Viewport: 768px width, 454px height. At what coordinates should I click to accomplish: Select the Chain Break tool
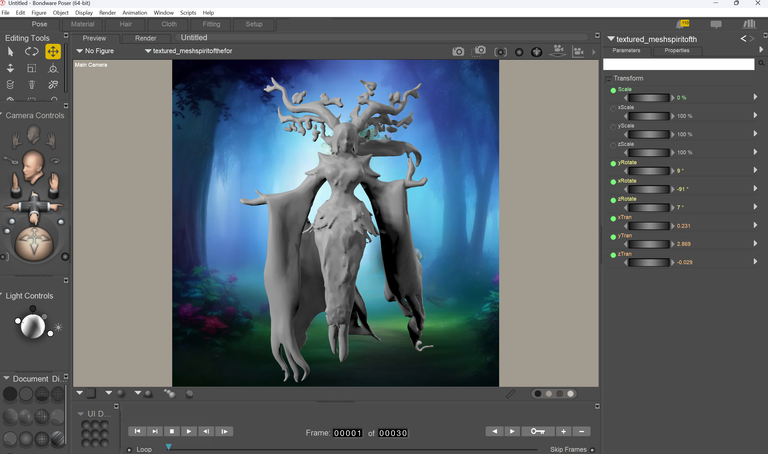[53, 85]
